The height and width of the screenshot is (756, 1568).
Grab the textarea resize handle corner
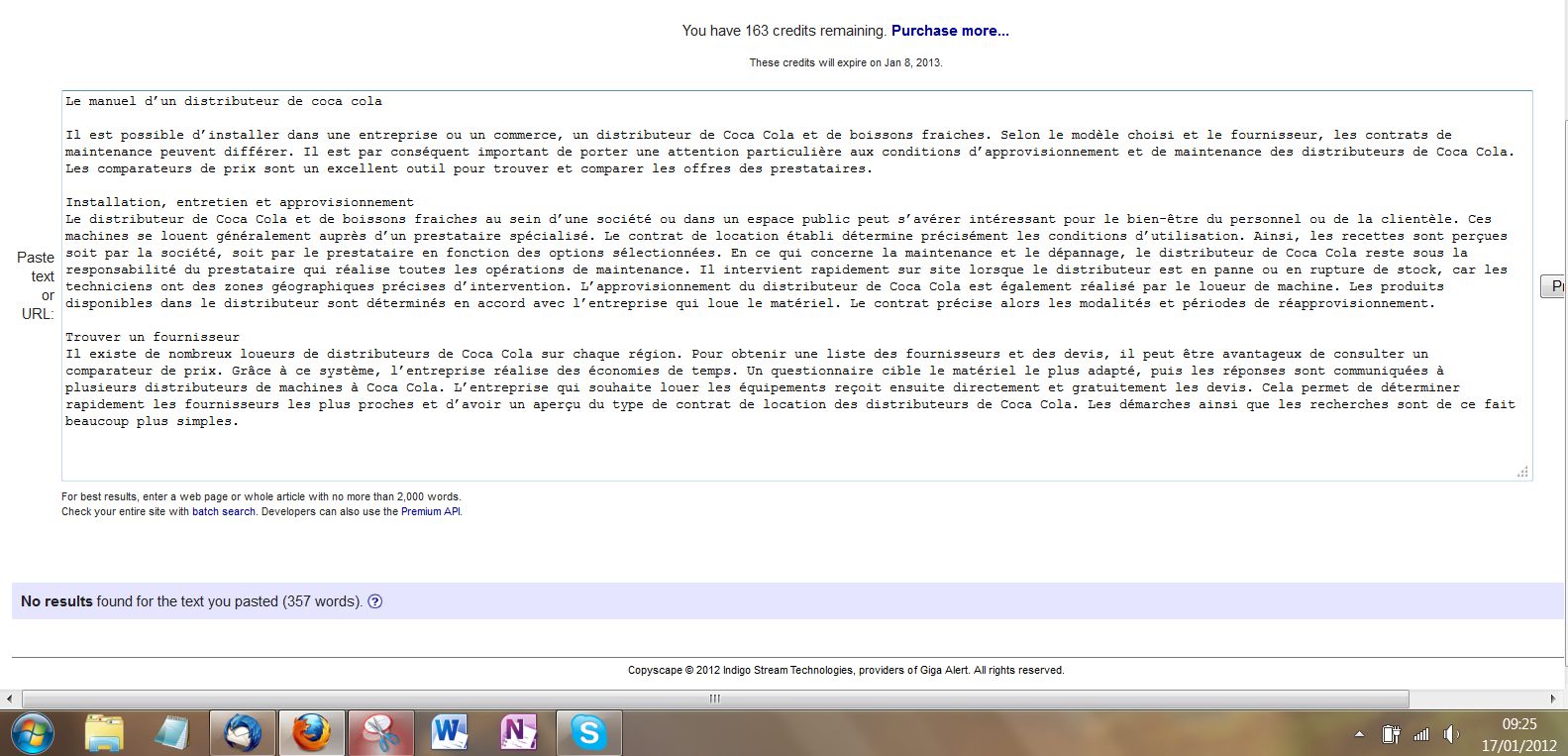point(1522,472)
